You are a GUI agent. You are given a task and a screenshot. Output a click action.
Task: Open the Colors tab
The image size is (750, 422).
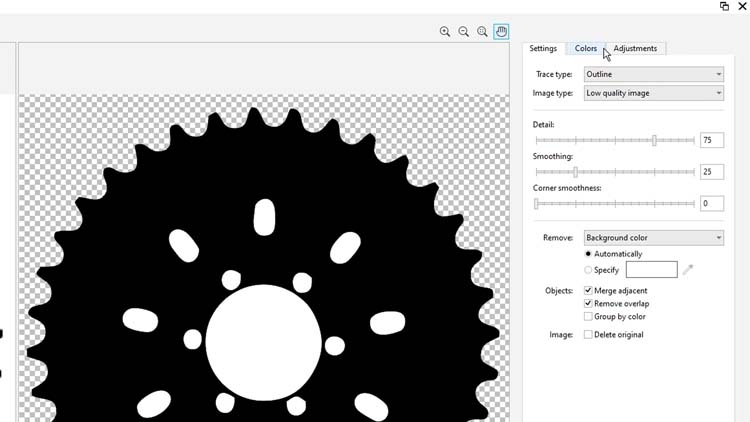[x=585, y=48]
